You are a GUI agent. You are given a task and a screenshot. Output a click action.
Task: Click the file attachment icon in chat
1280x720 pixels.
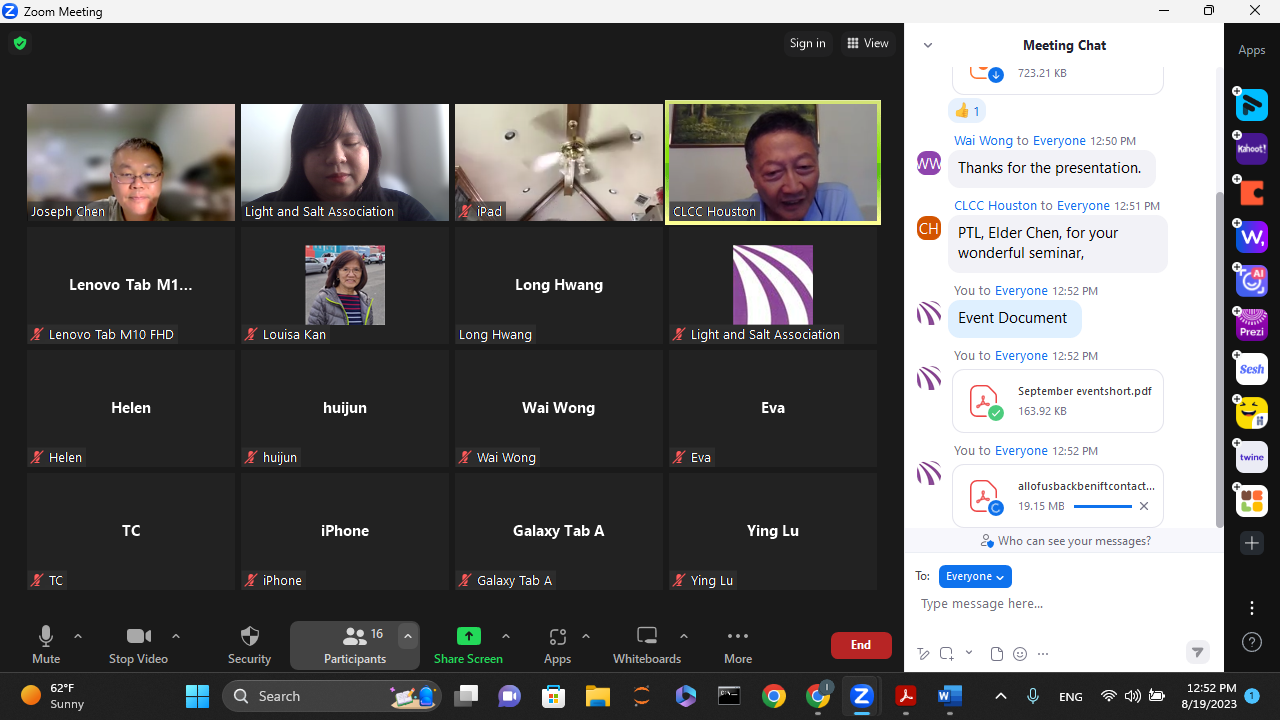click(996, 654)
